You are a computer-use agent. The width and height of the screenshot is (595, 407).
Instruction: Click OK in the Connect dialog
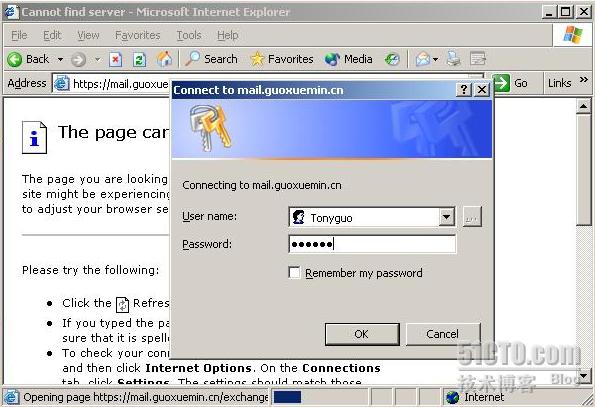click(x=362, y=334)
